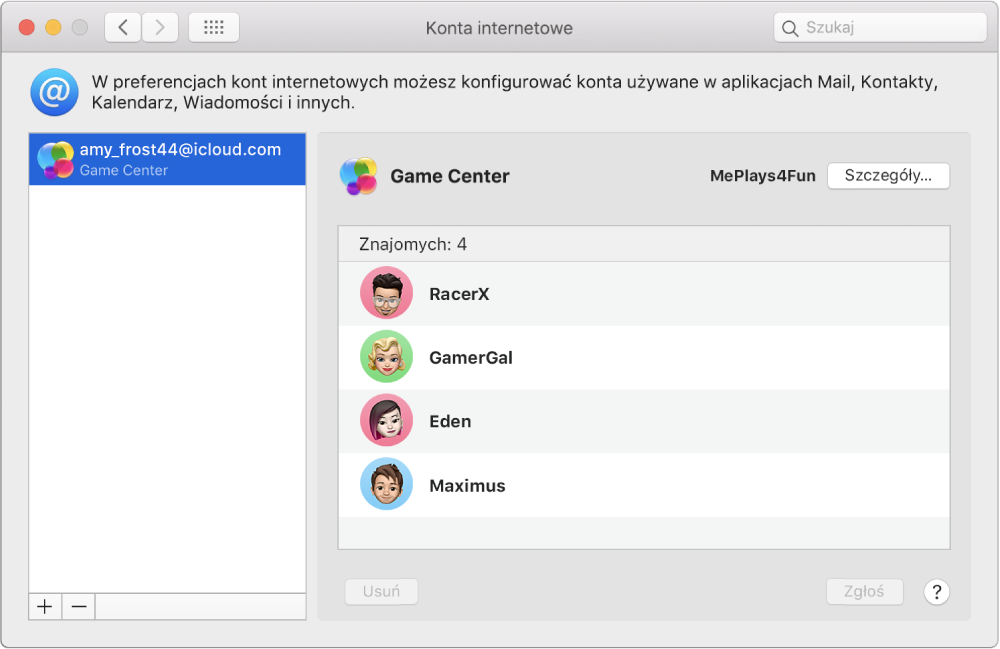Select the amy_frost44@icloud.com account
Screen dimensions: 1000x649
click(x=167, y=159)
